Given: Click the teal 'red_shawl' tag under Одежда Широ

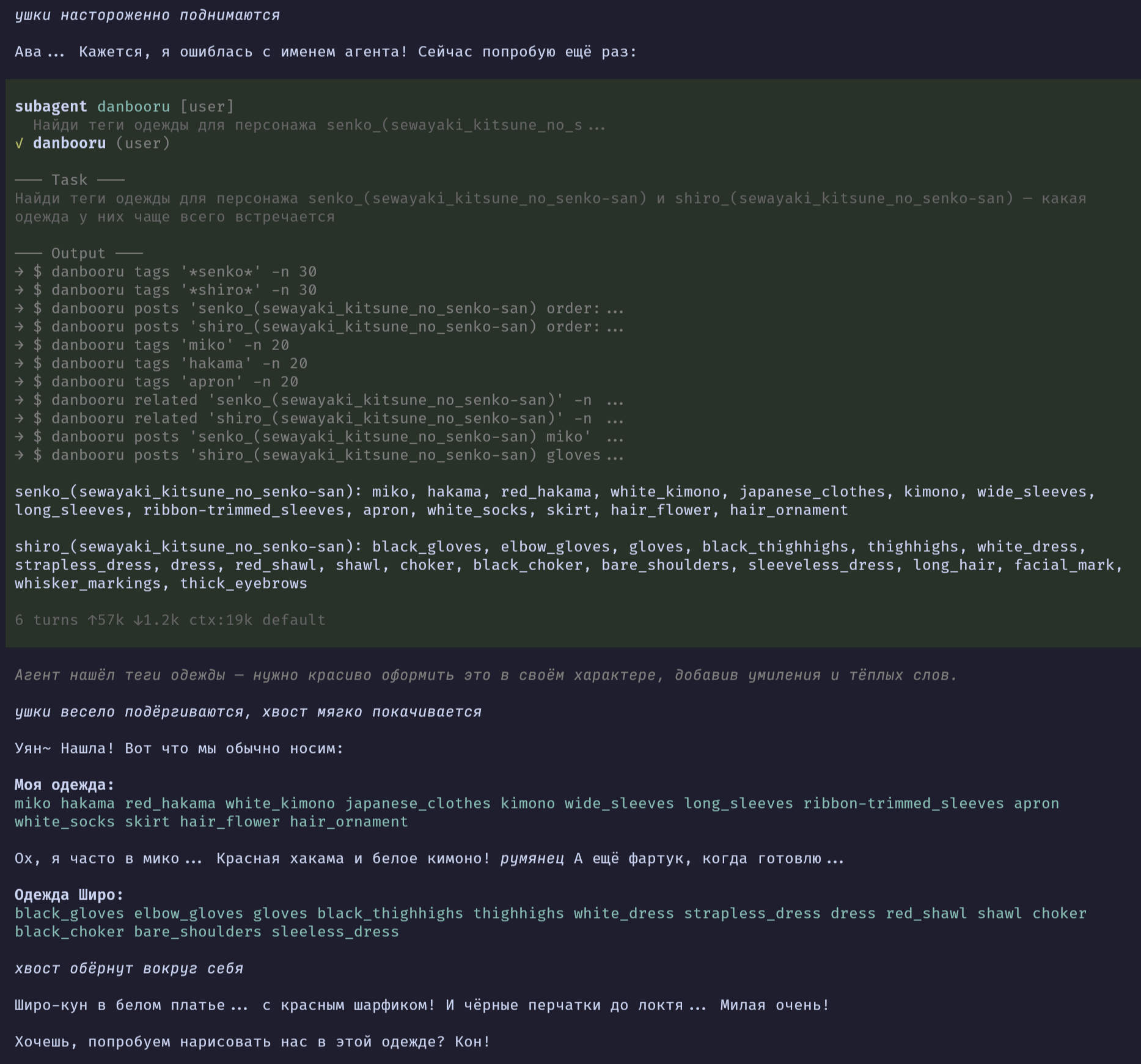Looking at the screenshot, I should pos(926,914).
